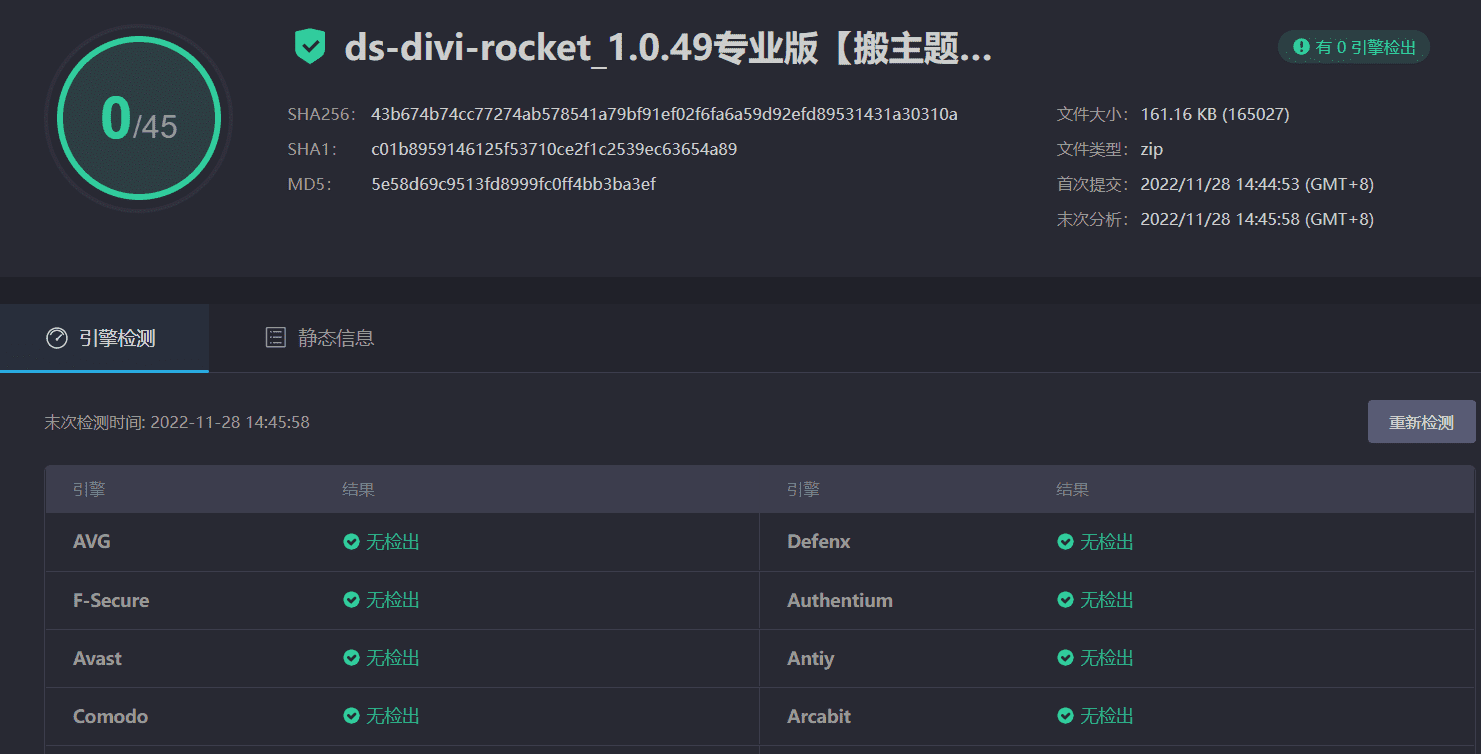Screen dimensions: 1481x754
Task: Click first submission time 2022/11/28 14:44:53
Action: click(x=1257, y=184)
